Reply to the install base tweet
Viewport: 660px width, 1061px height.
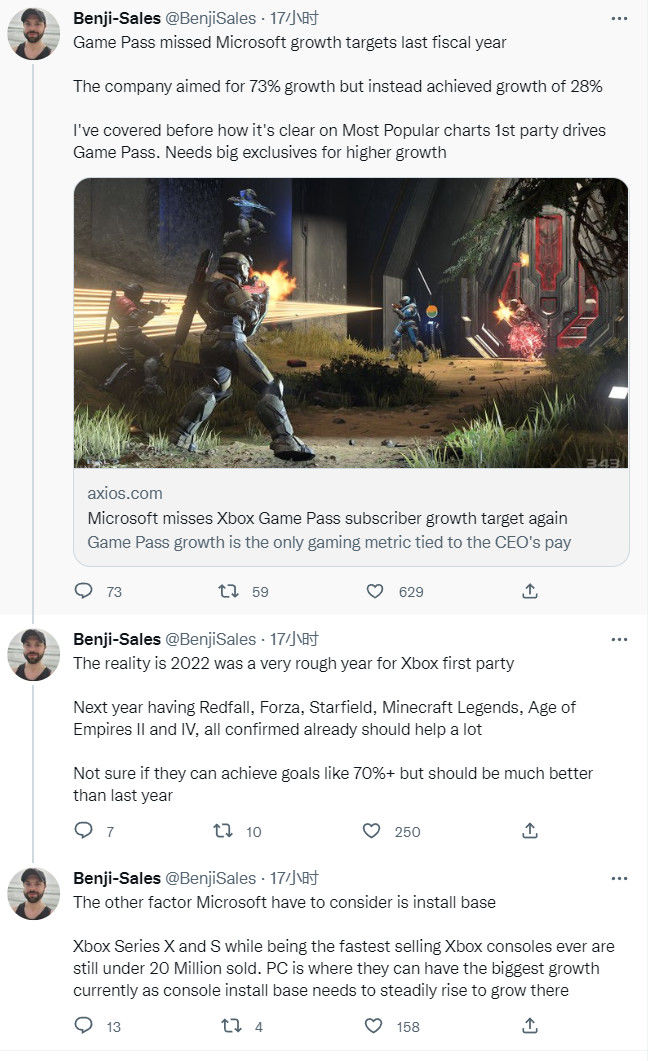tap(83, 1025)
